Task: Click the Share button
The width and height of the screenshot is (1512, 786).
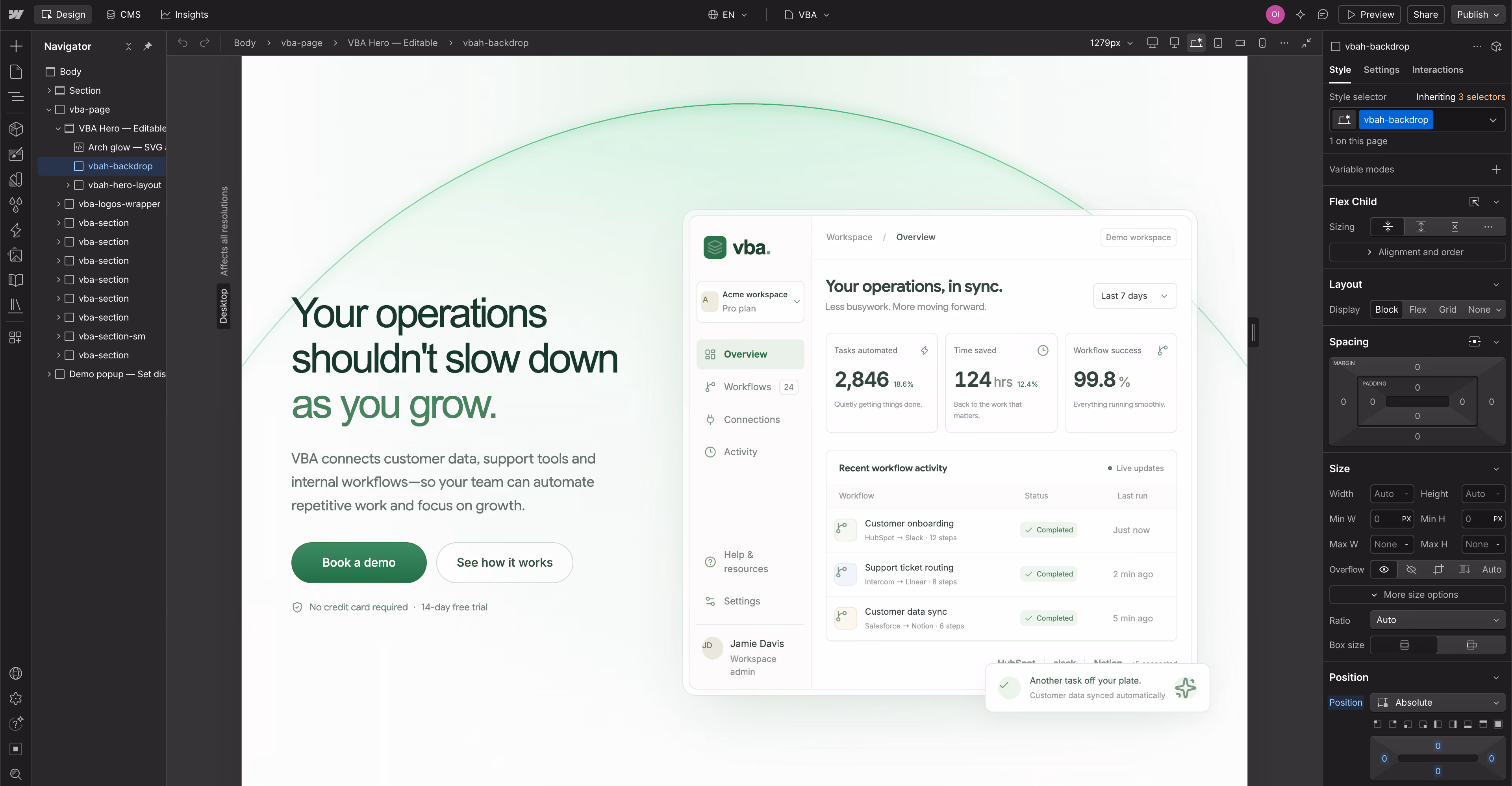Action: 1425,15
